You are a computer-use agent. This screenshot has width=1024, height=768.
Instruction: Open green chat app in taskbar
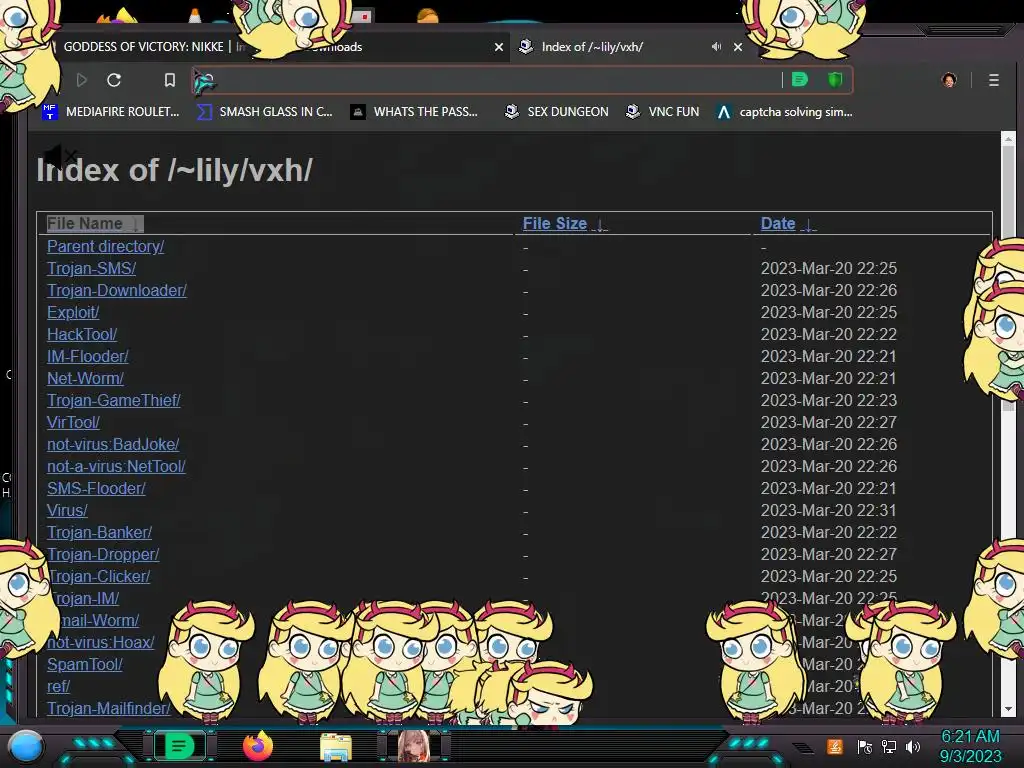tap(179, 746)
